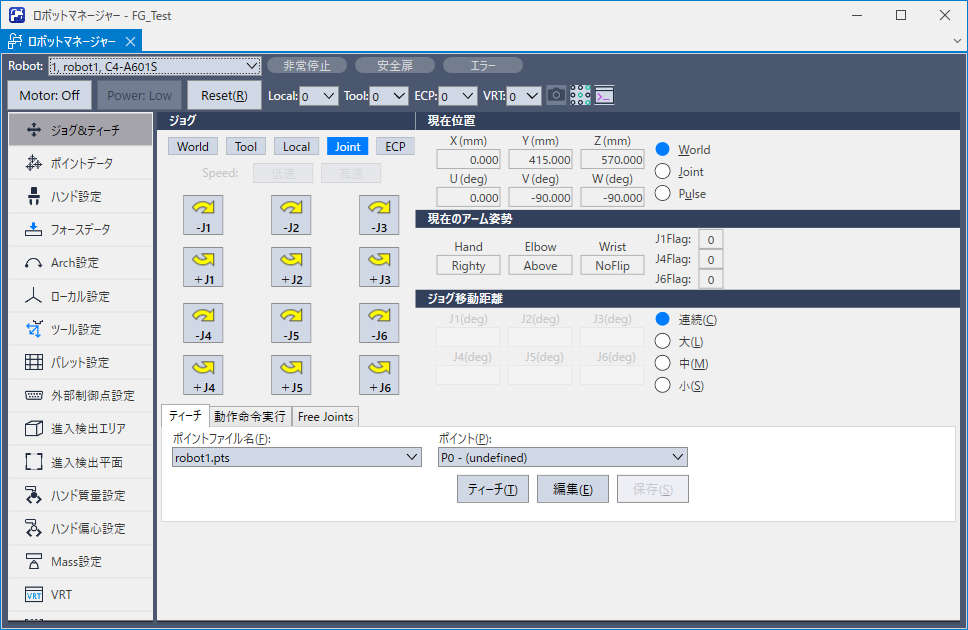Switch to the 動作命令実行 tab
Screen dimensions: 968x630
pyautogui.click(x=249, y=418)
